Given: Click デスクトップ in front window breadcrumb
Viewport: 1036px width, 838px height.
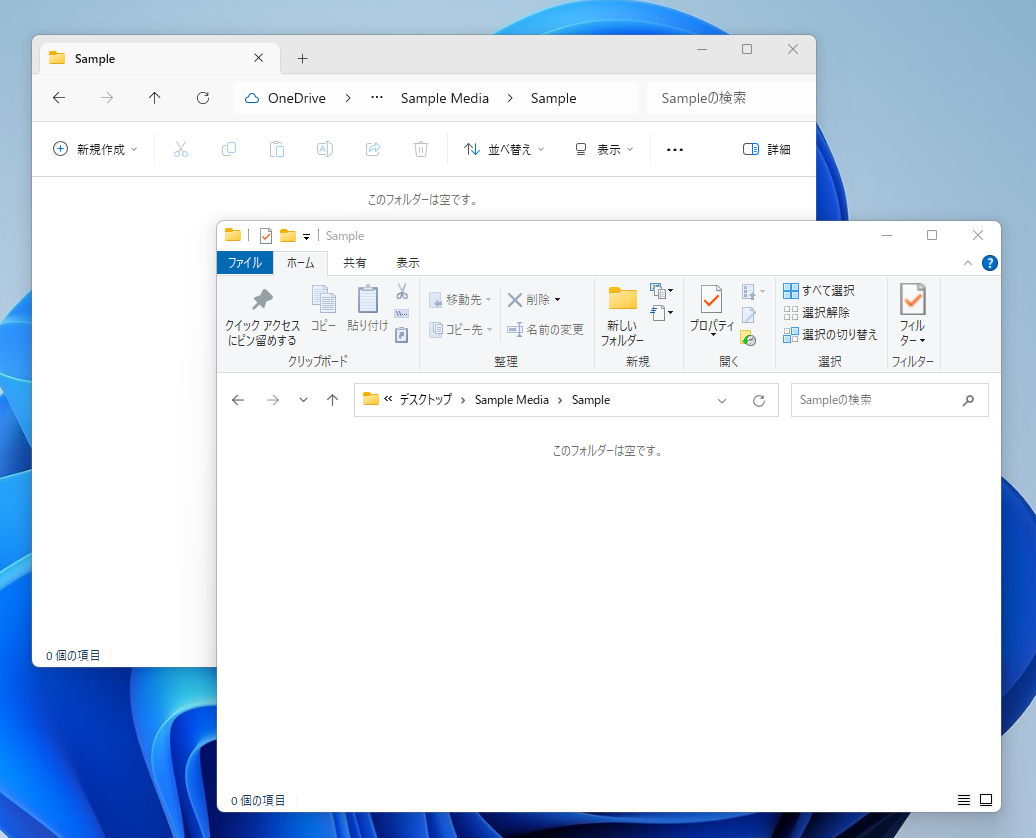Looking at the screenshot, I should pyautogui.click(x=426, y=400).
